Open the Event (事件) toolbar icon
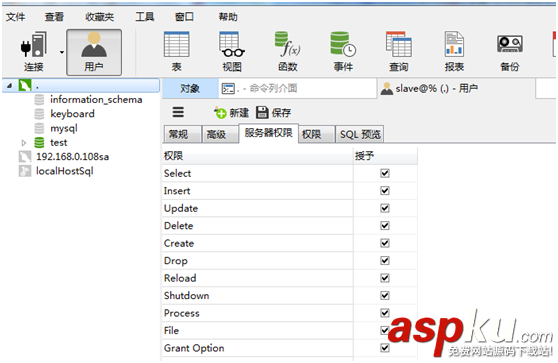 (x=343, y=52)
